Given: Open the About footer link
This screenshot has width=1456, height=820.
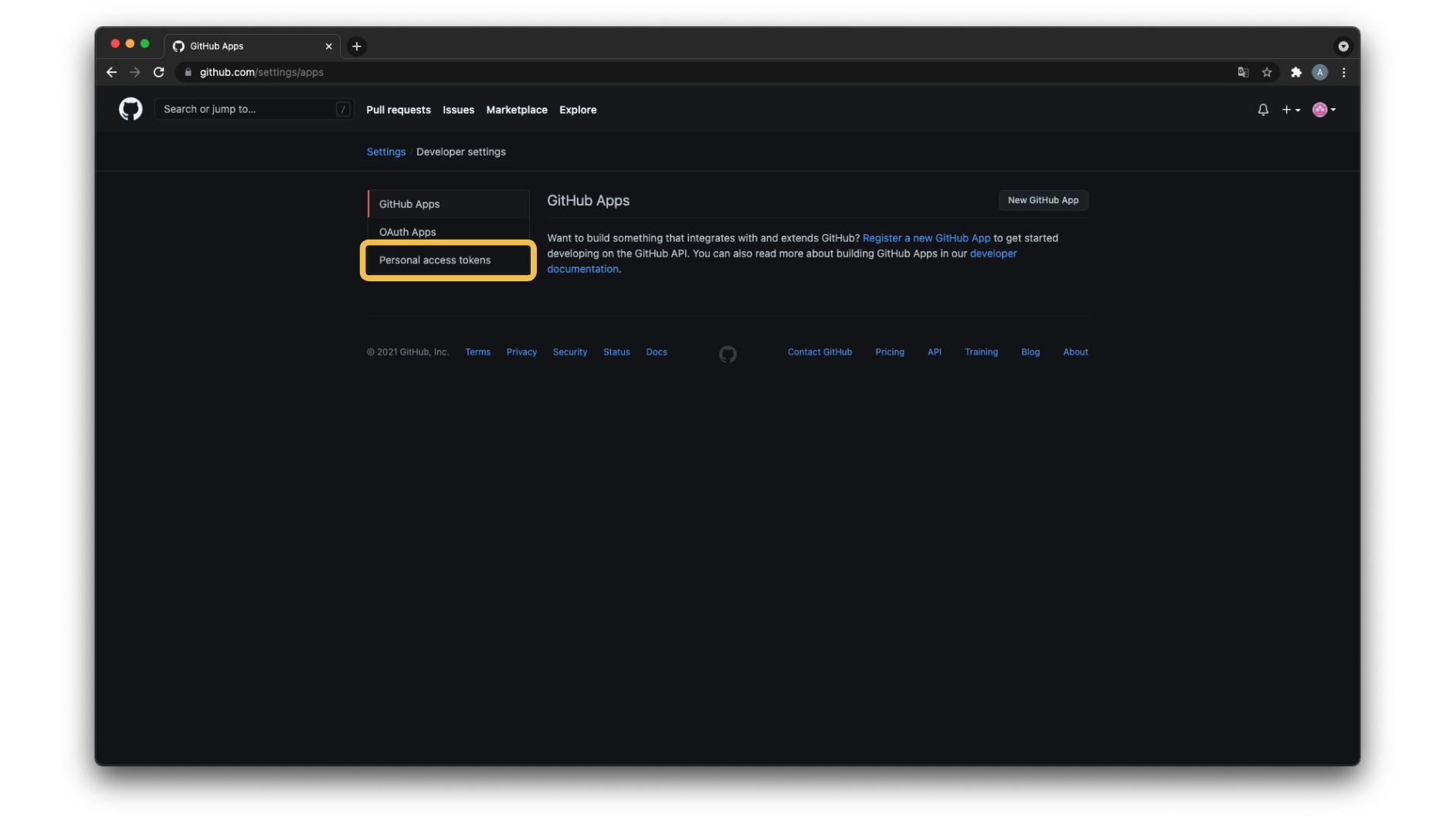Looking at the screenshot, I should pos(1075,352).
